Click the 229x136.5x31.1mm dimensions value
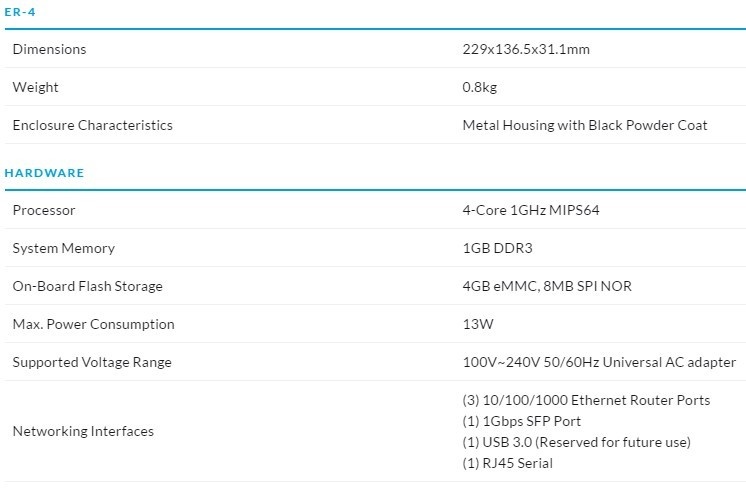746x494 pixels. click(x=525, y=49)
